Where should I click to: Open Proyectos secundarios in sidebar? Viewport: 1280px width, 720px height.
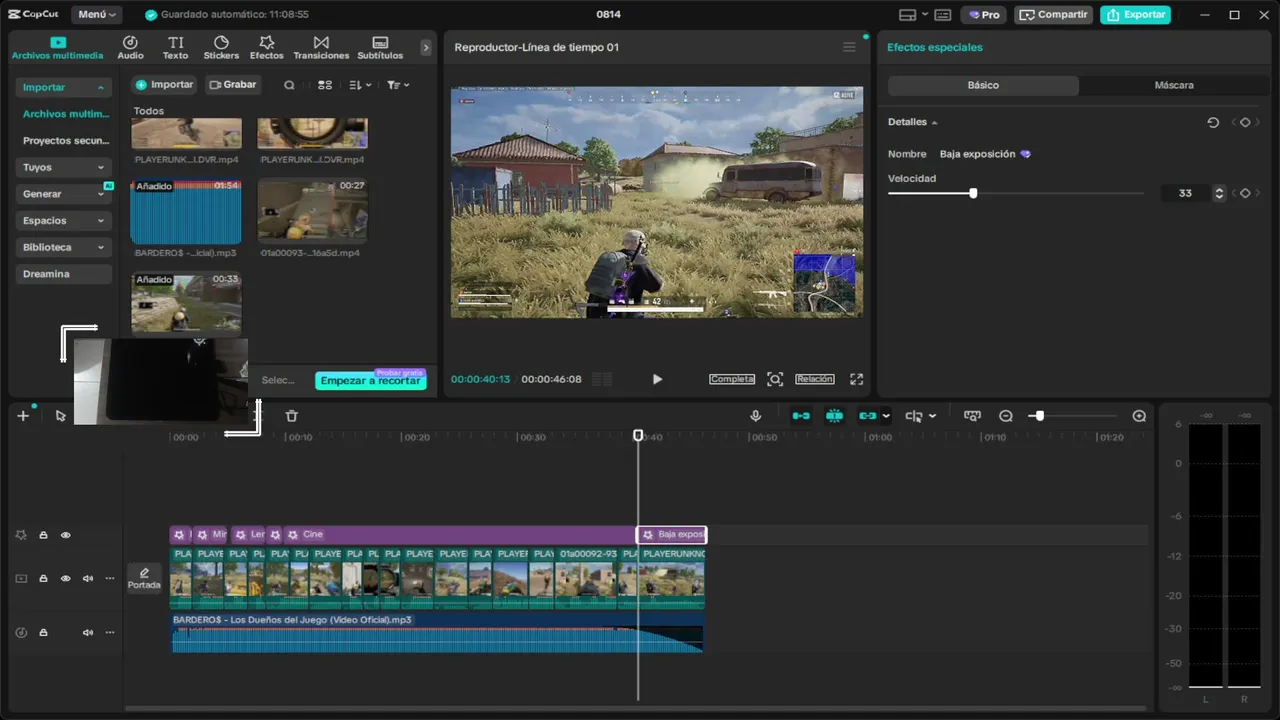(66, 141)
